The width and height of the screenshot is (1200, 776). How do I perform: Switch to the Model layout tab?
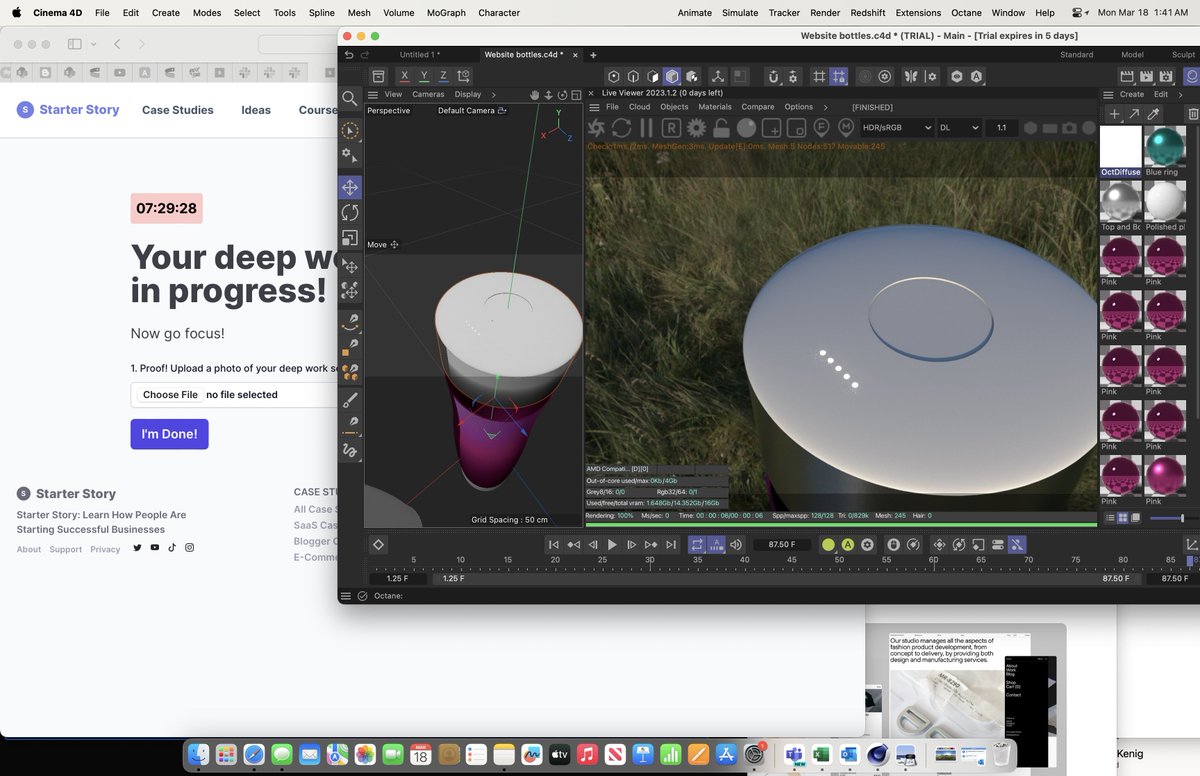click(1132, 55)
